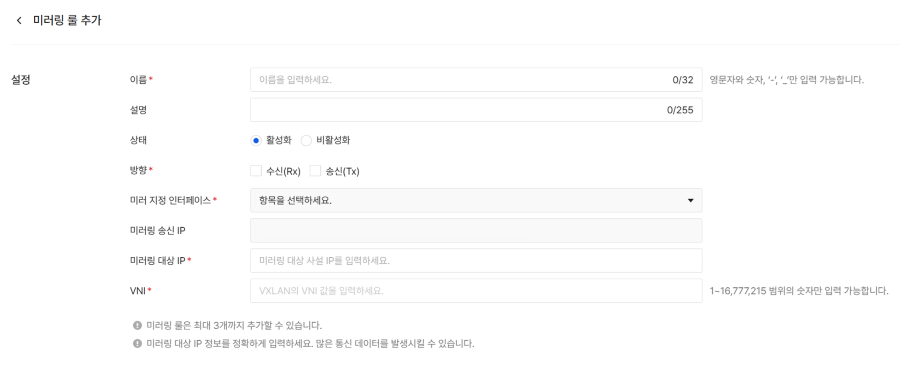Select the 활성화 radio button
Screen dimensions: 900x370
[256, 140]
